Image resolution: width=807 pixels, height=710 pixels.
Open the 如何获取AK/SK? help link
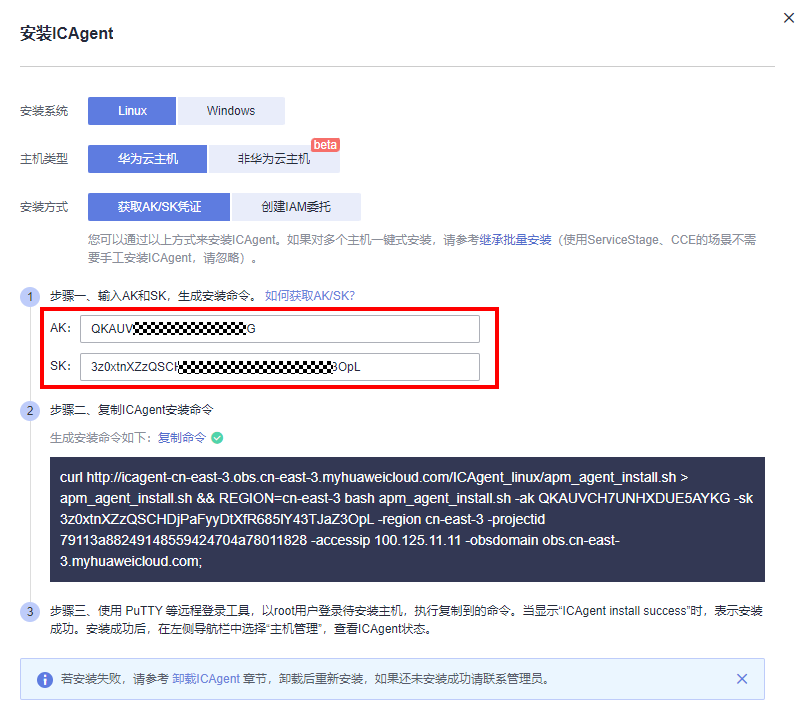click(310, 296)
